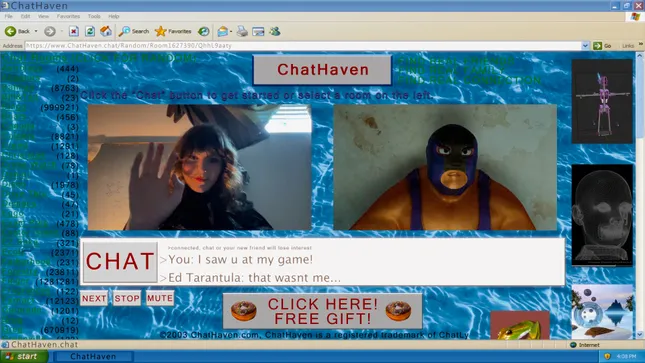Click the browser Back arrow icon

pos(10,31)
